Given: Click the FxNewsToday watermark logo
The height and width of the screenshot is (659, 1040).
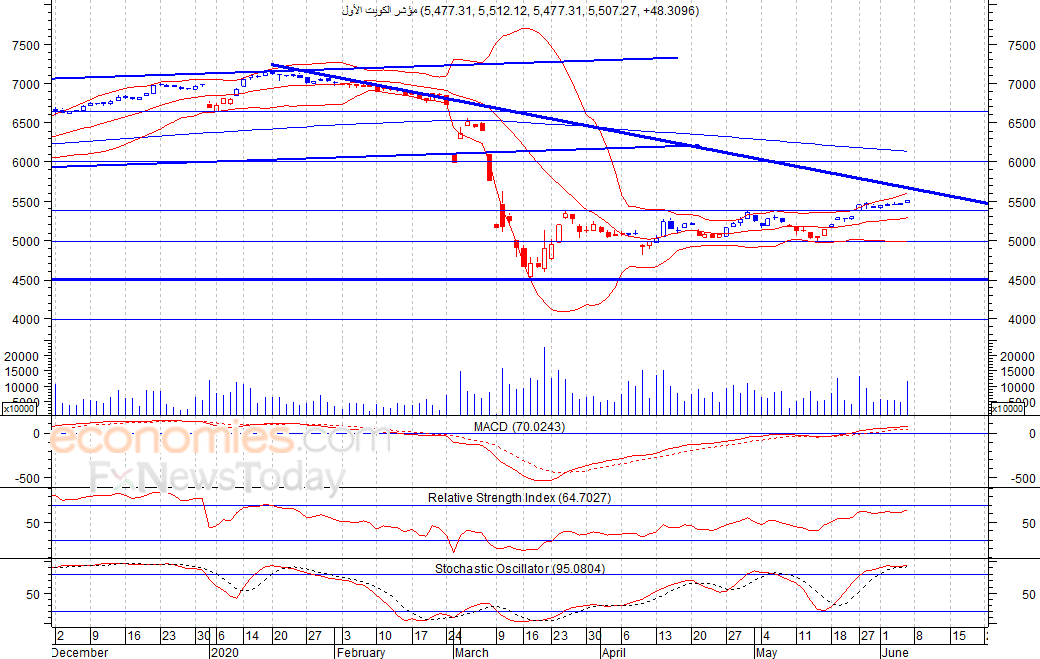Looking at the screenshot, I should (x=218, y=477).
